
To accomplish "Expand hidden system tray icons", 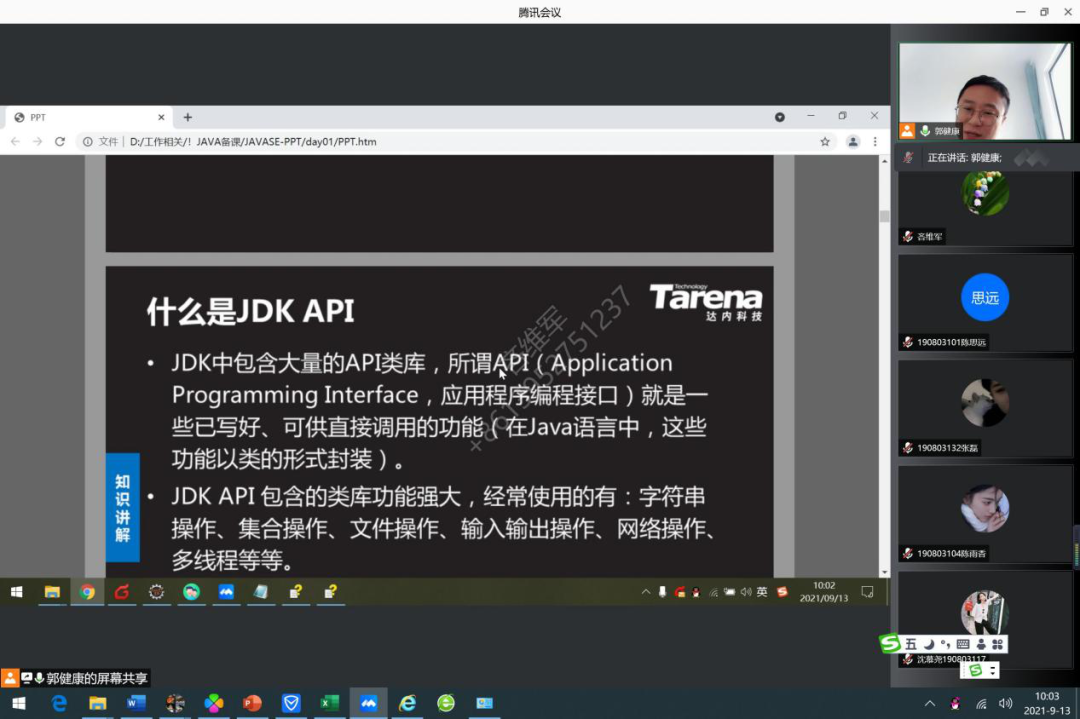I will tap(930, 703).
